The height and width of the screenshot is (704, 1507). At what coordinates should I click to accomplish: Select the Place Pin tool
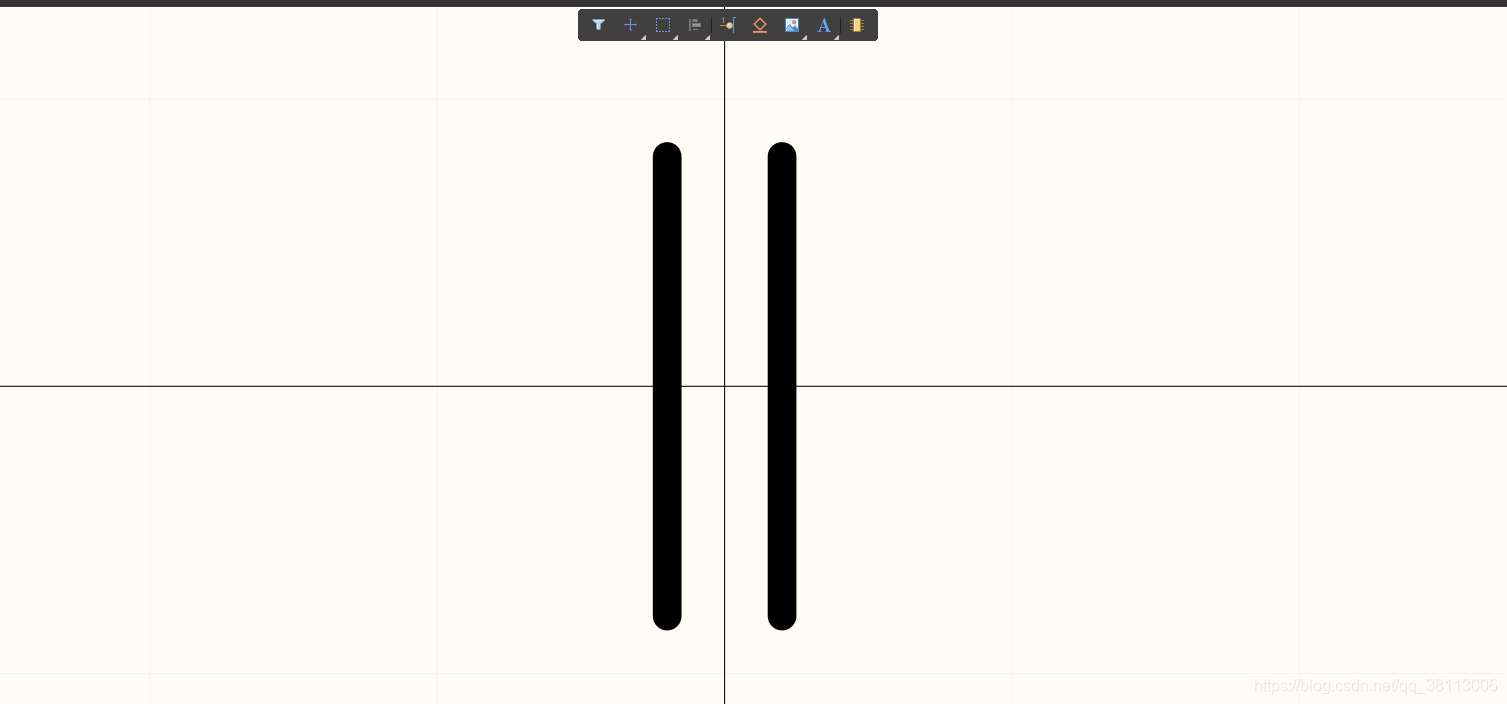tap(727, 25)
